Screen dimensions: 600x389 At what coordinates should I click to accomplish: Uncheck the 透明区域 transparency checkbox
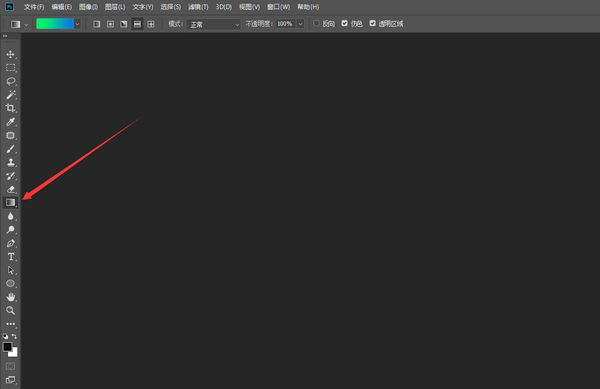(372, 24)
